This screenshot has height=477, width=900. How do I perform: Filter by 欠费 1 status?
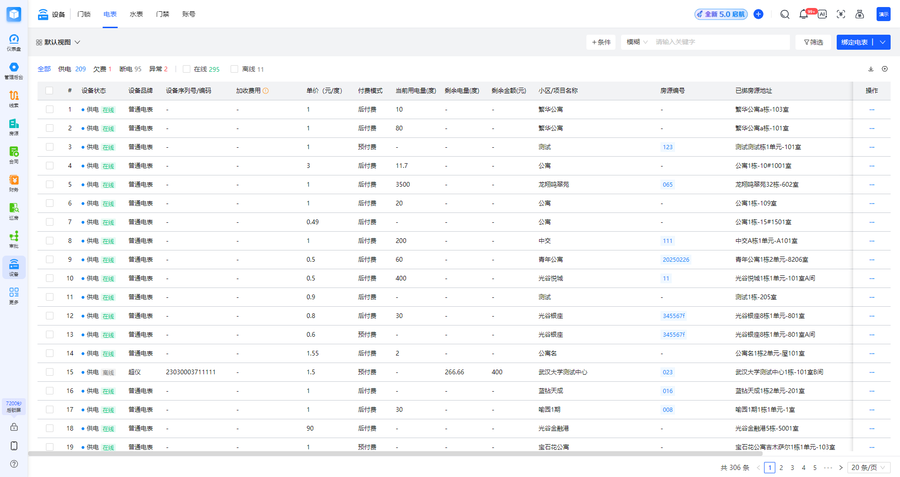(102, 69)
